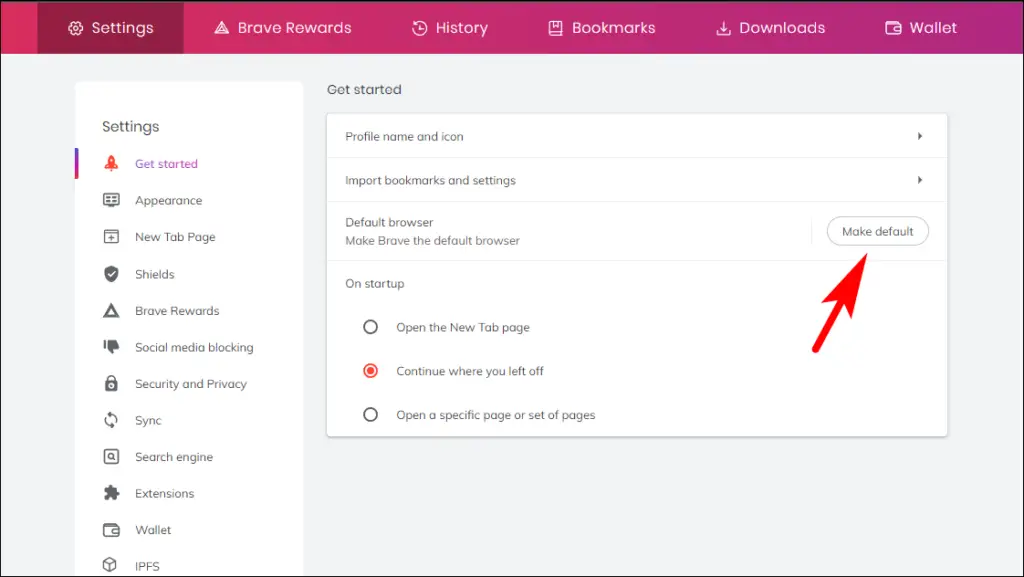This screenshot has width=1024, height=577.
Task: Click the Get started page heading
Action: [364, 89]
